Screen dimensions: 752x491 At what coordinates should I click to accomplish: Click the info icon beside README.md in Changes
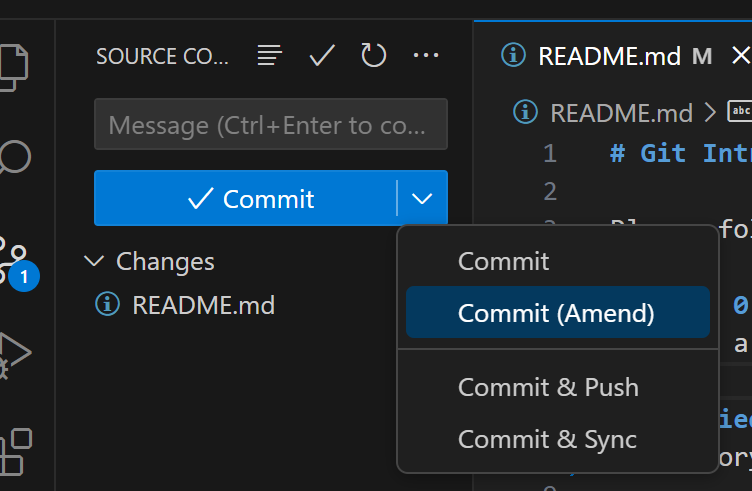(x=107, y=304)
